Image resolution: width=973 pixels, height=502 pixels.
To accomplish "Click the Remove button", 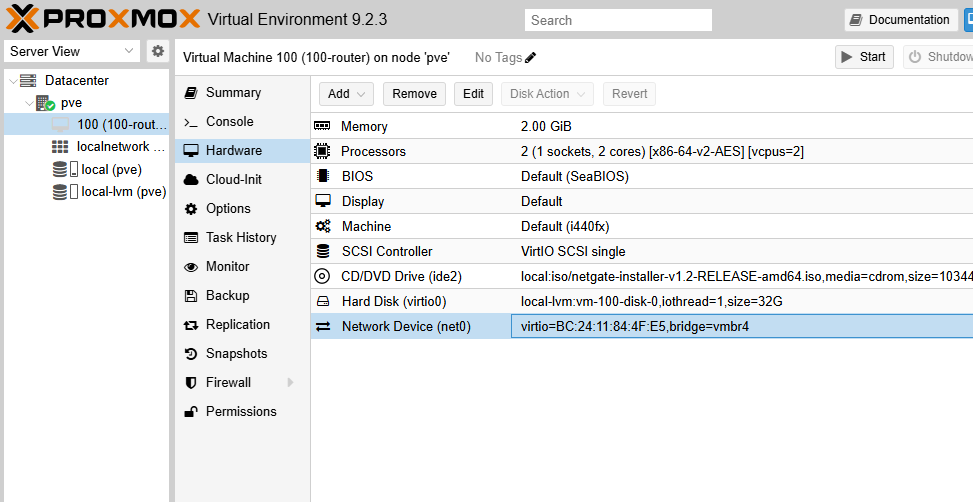I will (414, 94).
